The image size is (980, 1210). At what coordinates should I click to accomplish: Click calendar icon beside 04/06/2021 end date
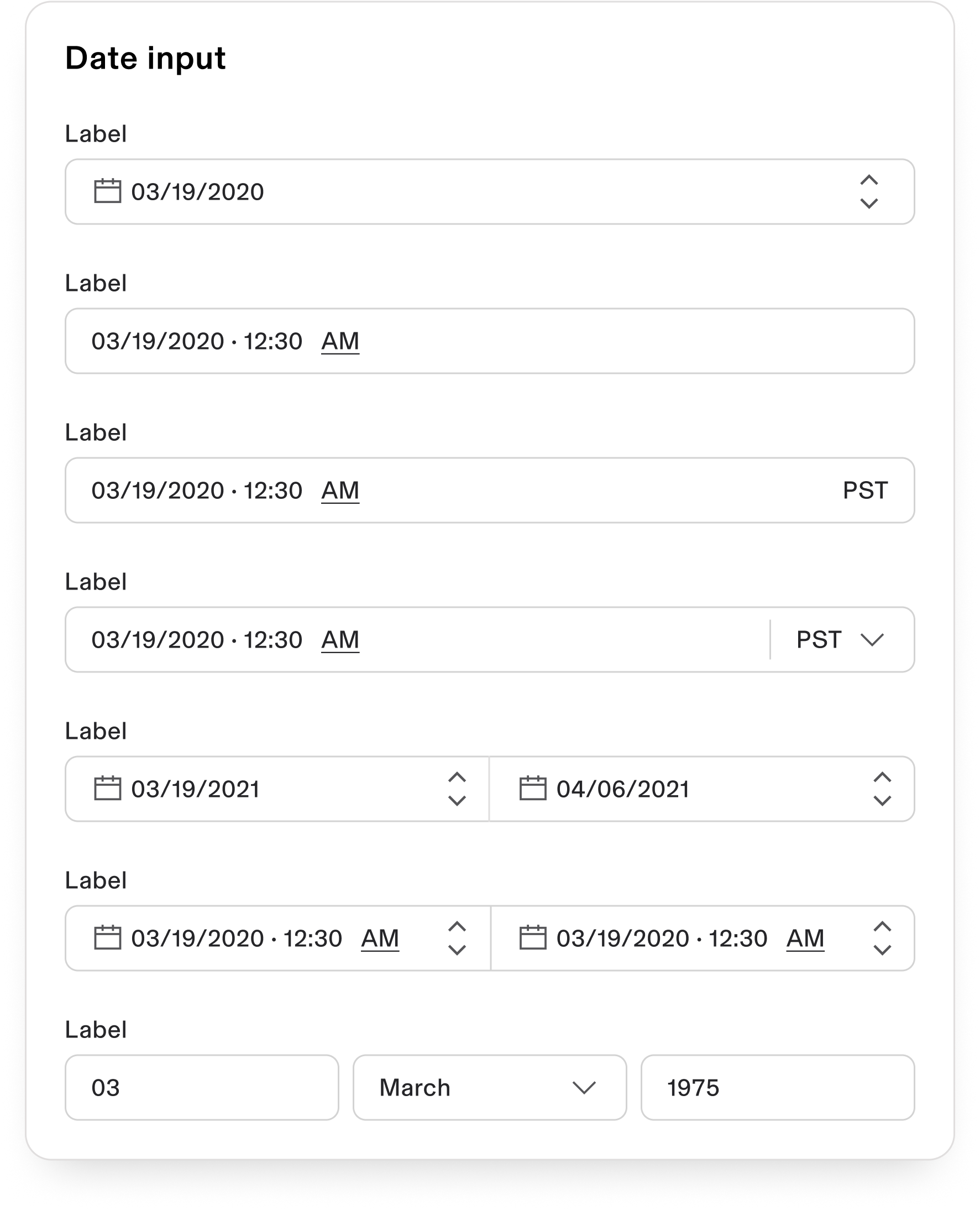pyautogui.click(x=532, y=788)
